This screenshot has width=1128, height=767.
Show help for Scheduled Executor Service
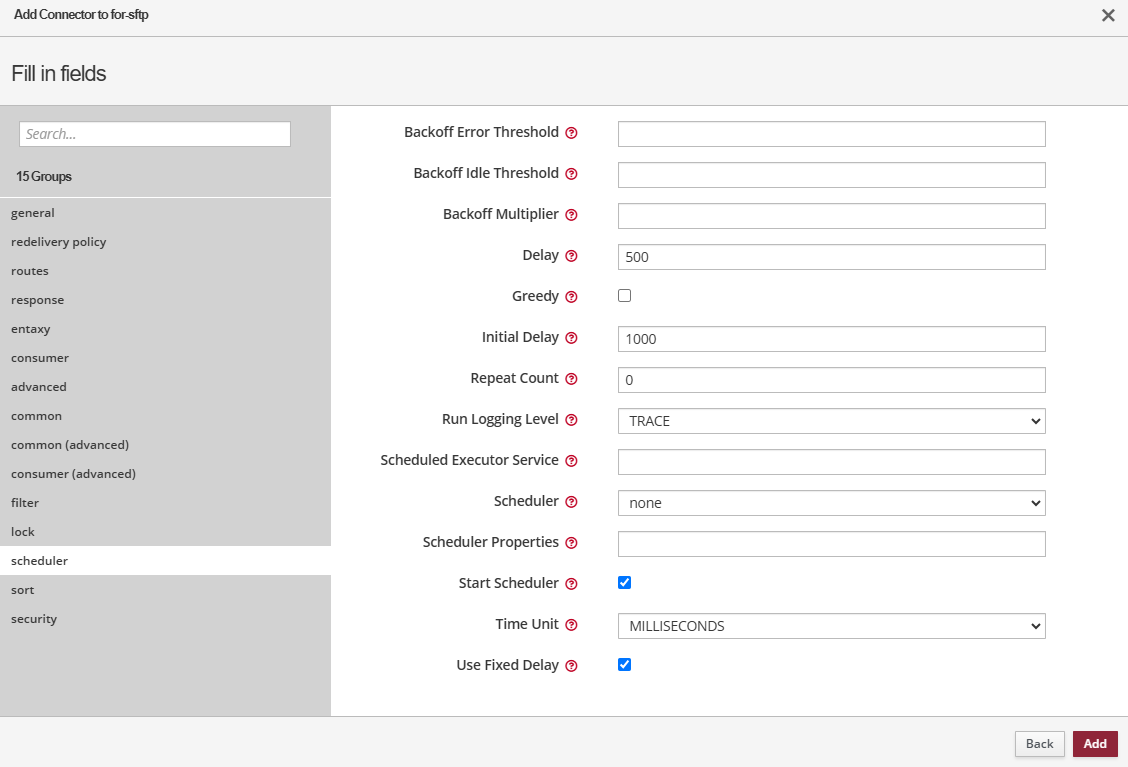click(x=572, y=461)
